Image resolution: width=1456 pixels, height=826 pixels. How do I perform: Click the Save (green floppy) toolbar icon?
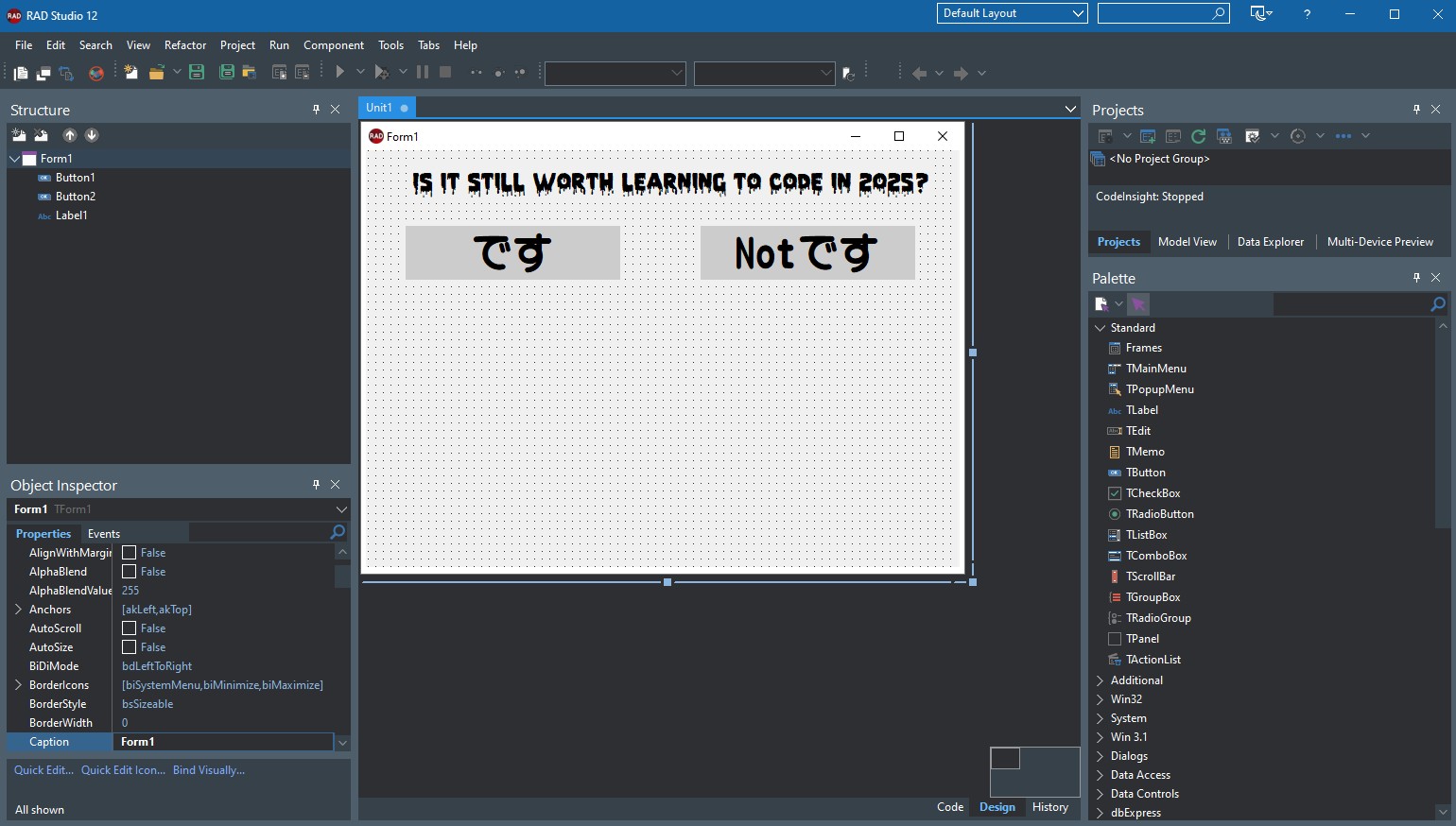pos(197,73)
